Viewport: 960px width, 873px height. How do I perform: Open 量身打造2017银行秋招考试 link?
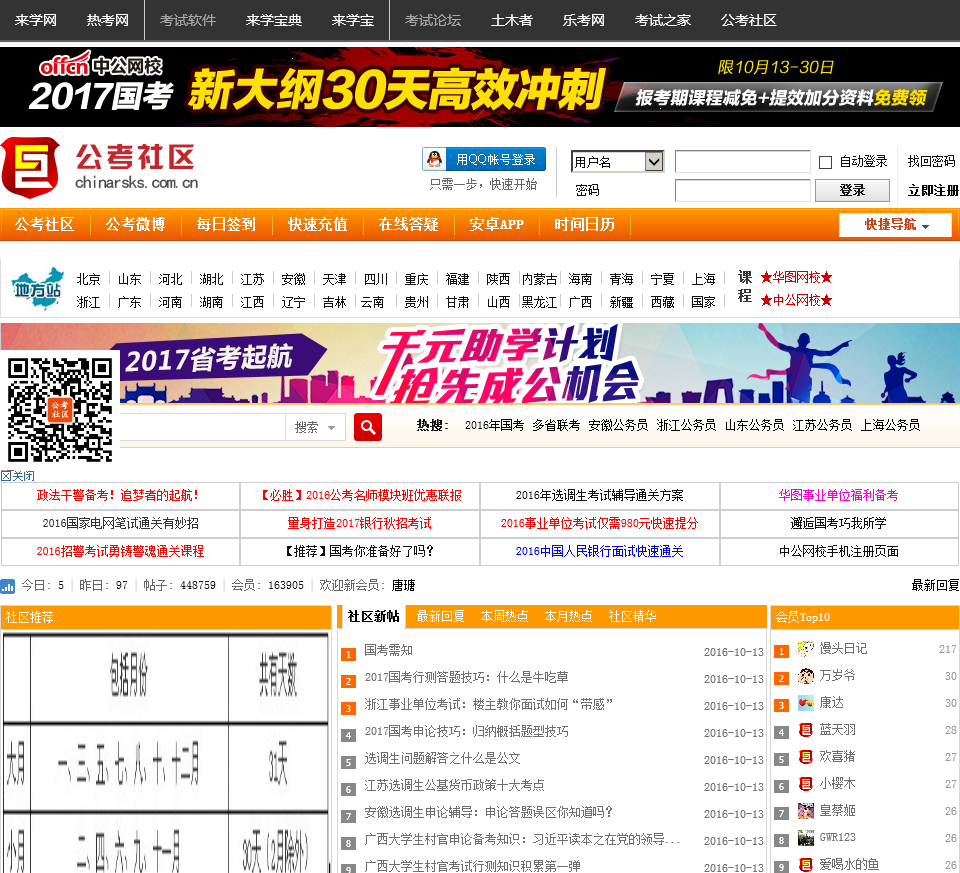pyautogui.click(x=359, y=523)
